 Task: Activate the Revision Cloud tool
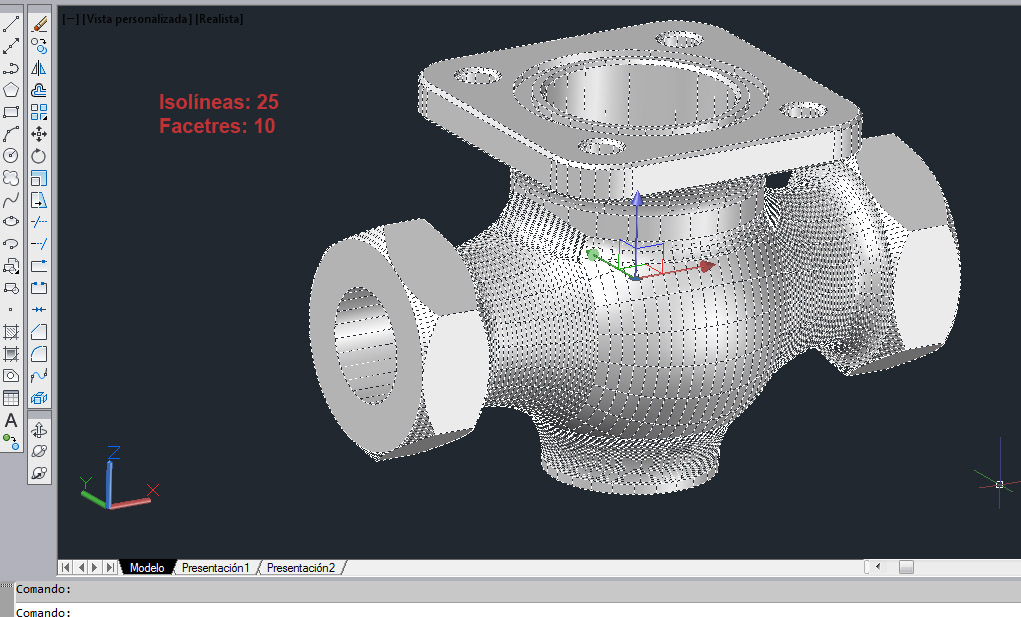click(x=11, y=178)
